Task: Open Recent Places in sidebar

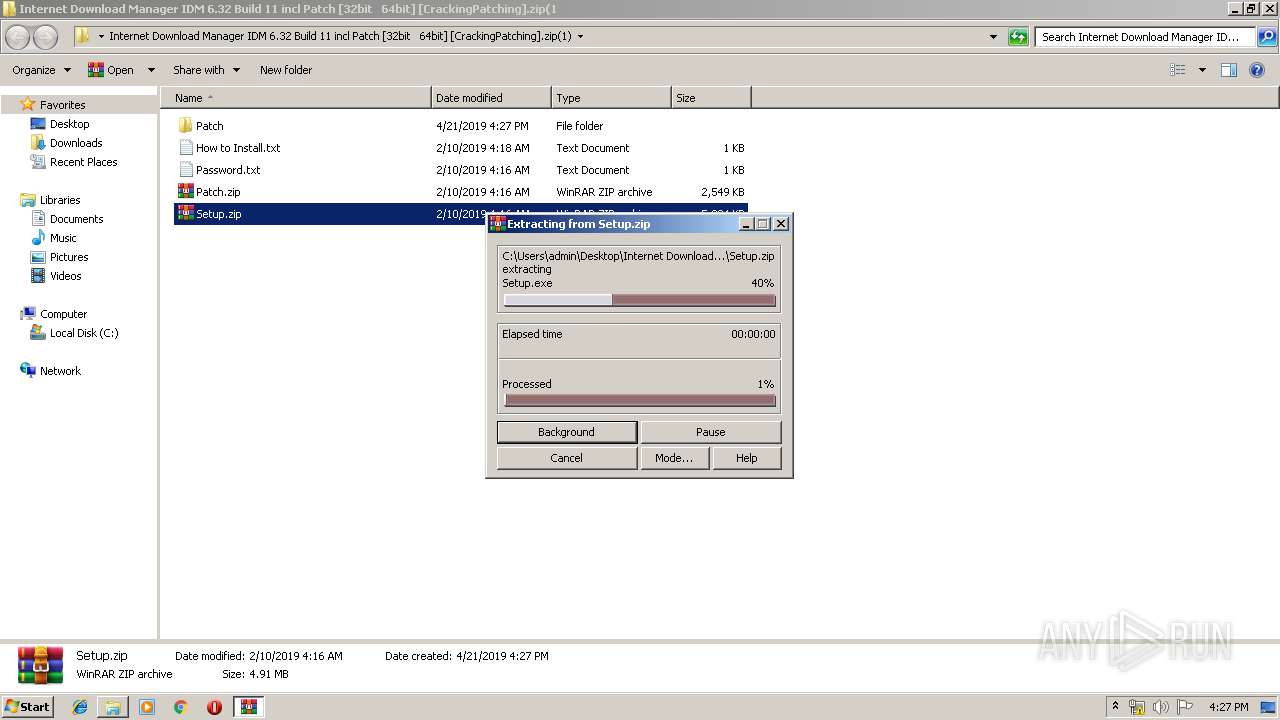Action: click(83, 162)
